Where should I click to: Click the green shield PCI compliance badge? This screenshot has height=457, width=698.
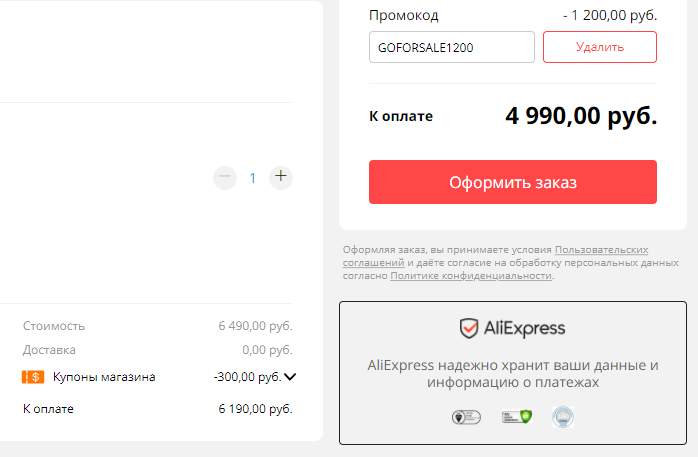point(516,417)
